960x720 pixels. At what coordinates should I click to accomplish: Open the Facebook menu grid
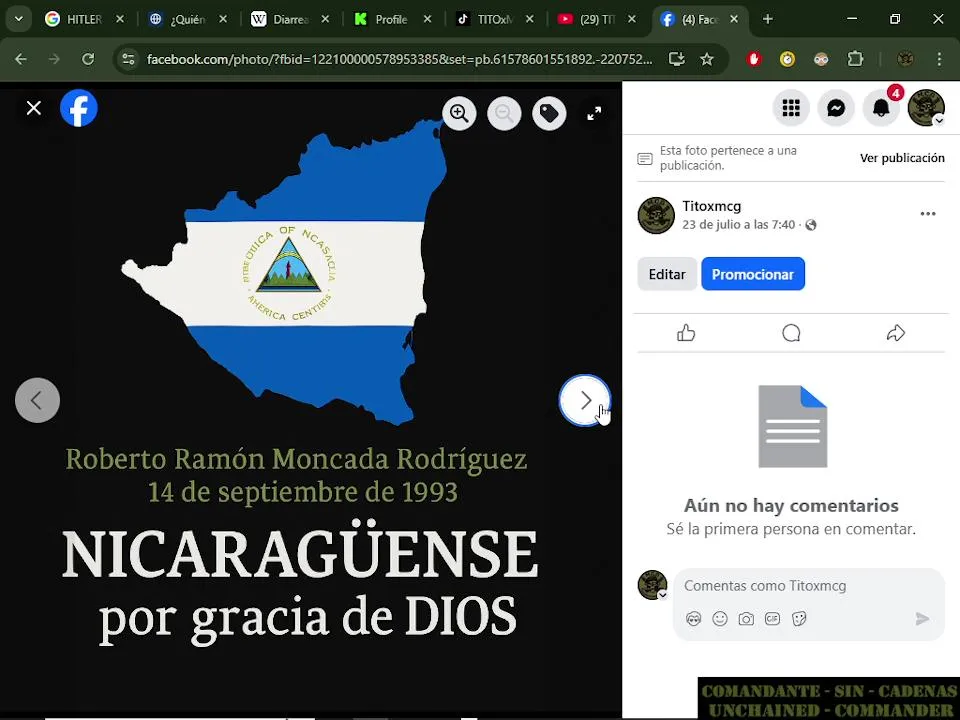[x=791, y=108]
